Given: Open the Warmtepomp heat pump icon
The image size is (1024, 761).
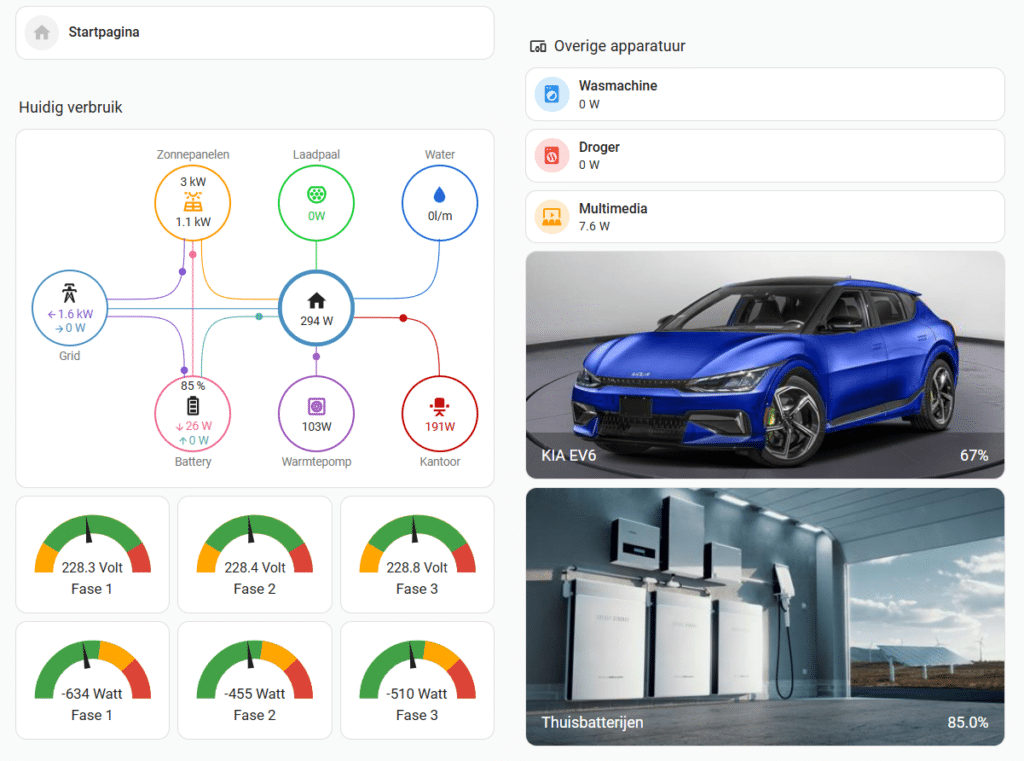Looking at the screenshot, I should [316, 407].
